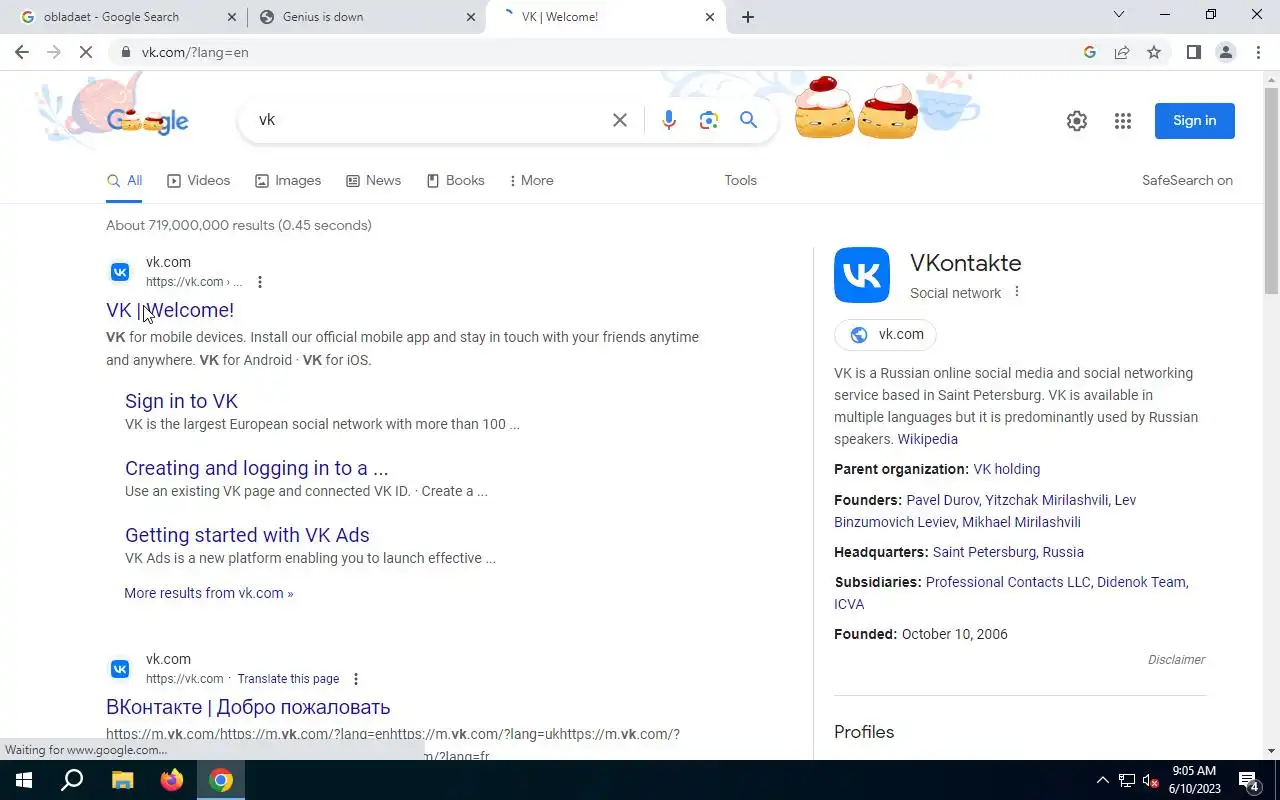Open muted volume tray icon
This screenshot has width=1280, height=800.
(x=1150, y=780)
